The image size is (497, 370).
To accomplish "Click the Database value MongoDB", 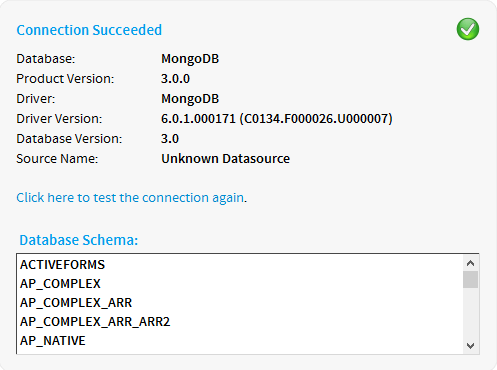I will (190, 59).
